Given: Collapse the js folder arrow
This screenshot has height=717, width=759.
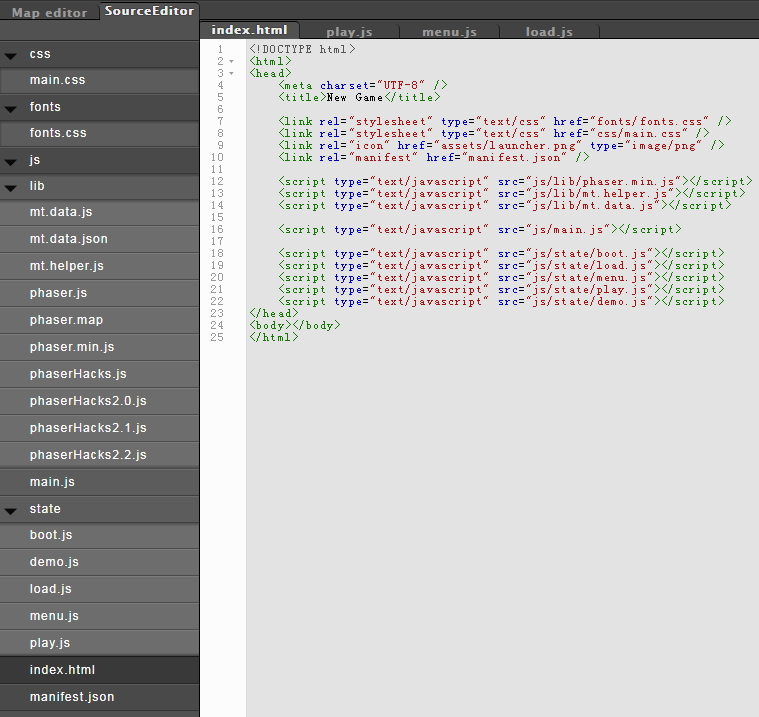Looking at the screenshot, I should click(x=11, y=162).
